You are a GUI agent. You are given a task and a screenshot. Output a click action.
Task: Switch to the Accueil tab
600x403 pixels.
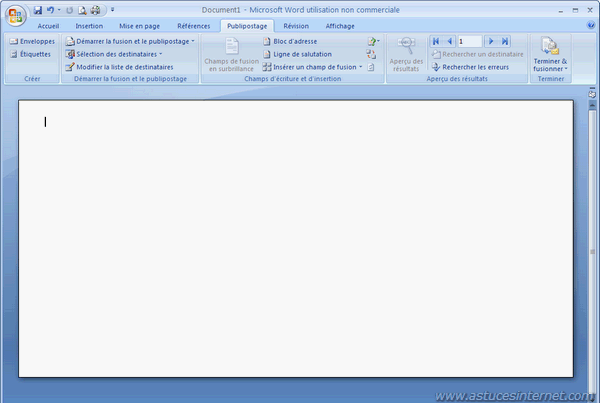click(x=48, y=26)
